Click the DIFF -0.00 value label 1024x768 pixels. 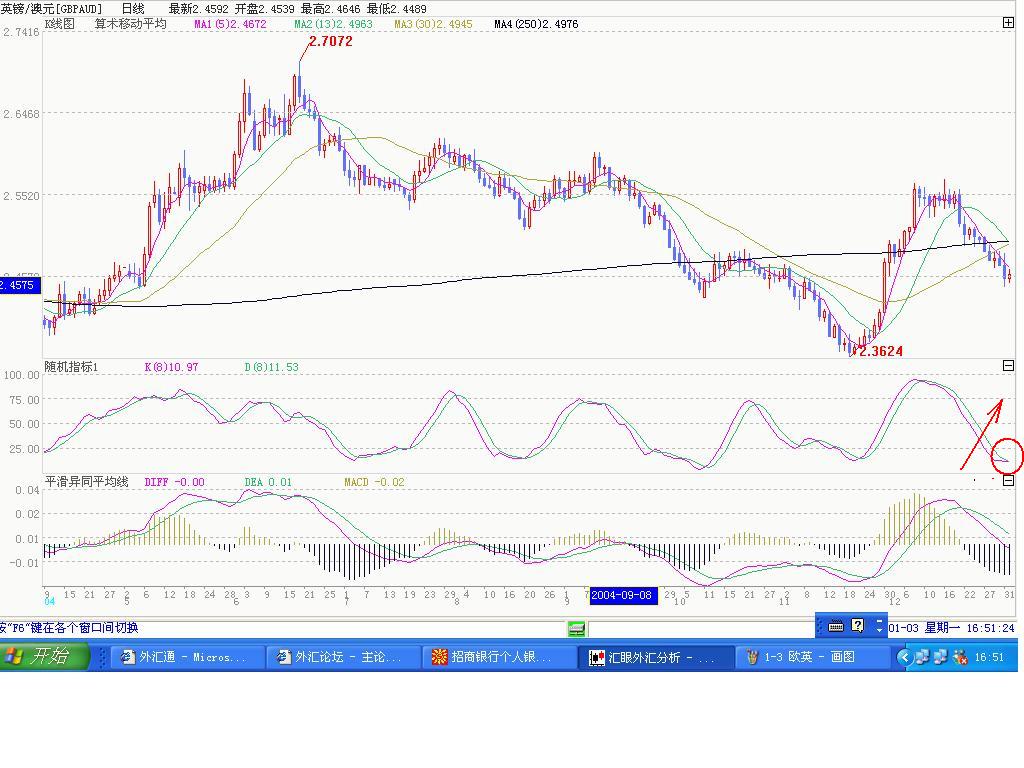coord(174,482)
